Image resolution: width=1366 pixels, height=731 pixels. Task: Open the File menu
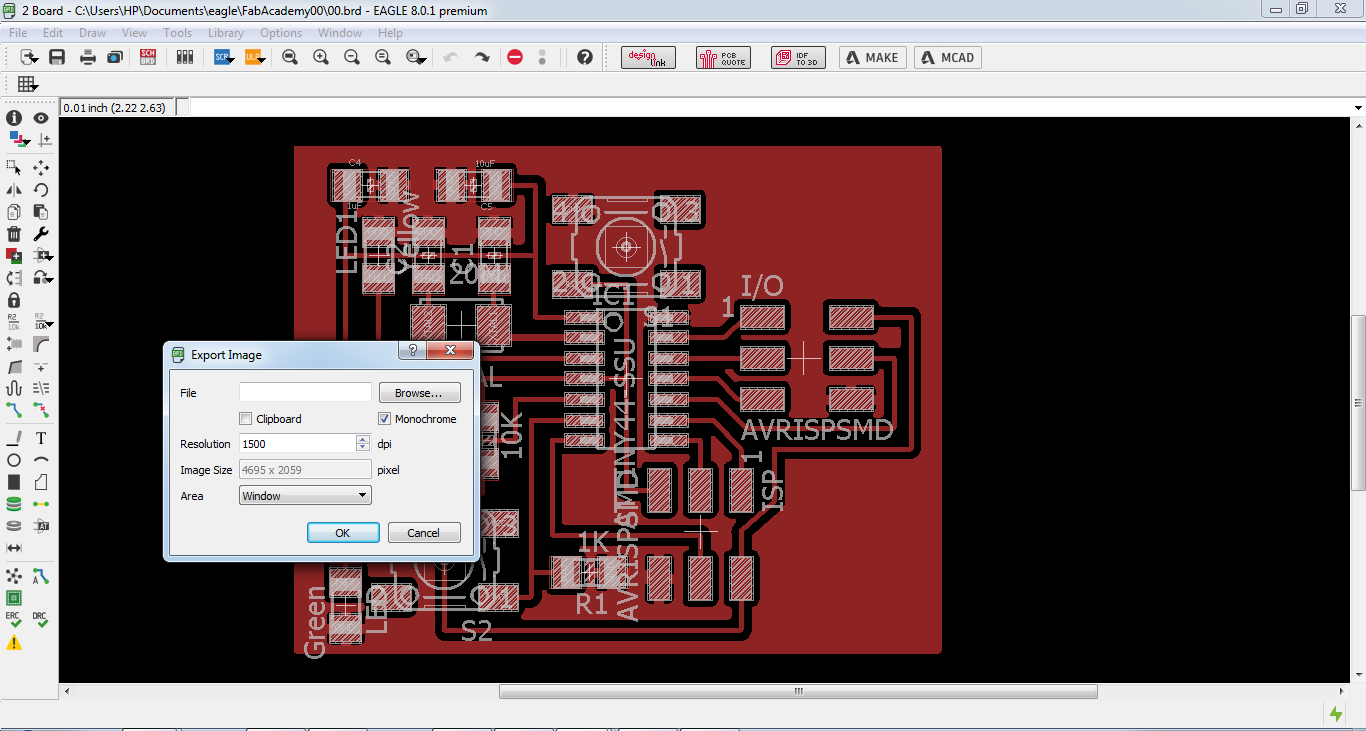[18, 33]
